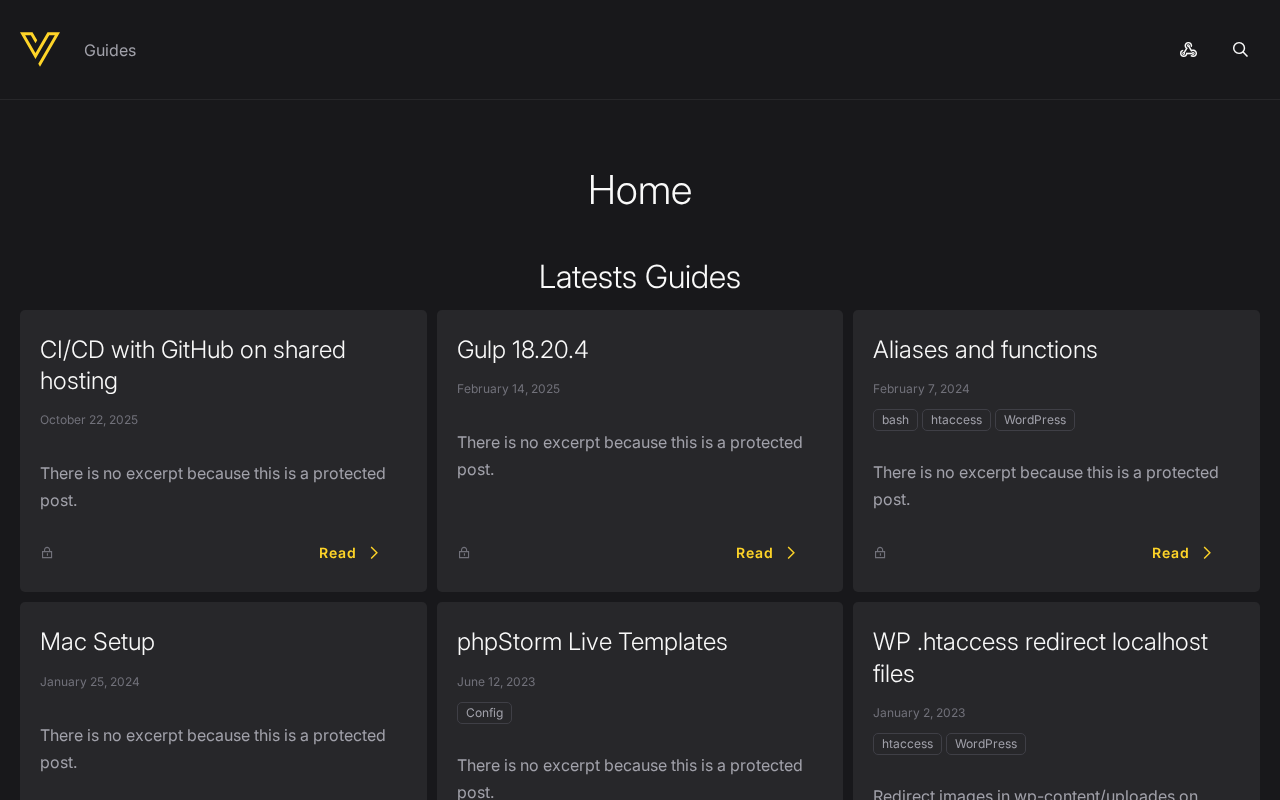Image resolution: width=1280 pixels, height=800 pixels.
Task: Filter by htaccess tag on Aliases card
Action: [x=956, y=420]
